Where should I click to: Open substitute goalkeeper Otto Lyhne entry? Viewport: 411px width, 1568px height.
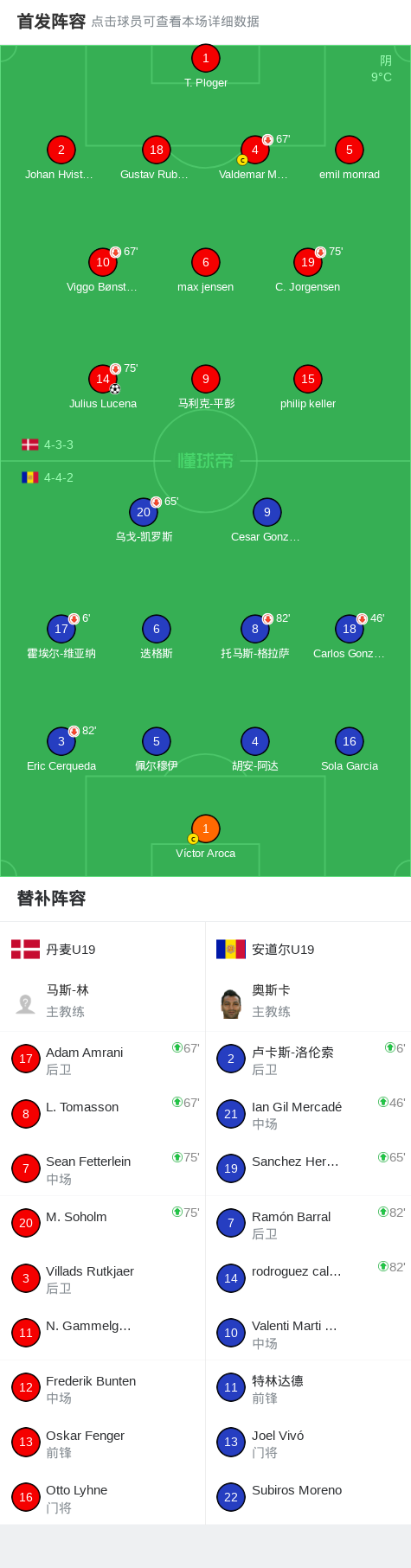tap(103, 1498)
